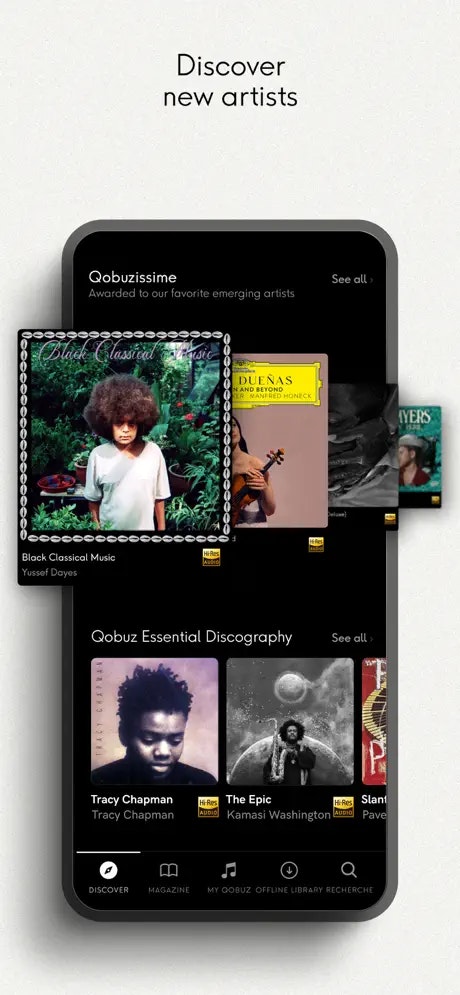Tap the Discover compass icon
460x995 pixels.
point(108,870)
